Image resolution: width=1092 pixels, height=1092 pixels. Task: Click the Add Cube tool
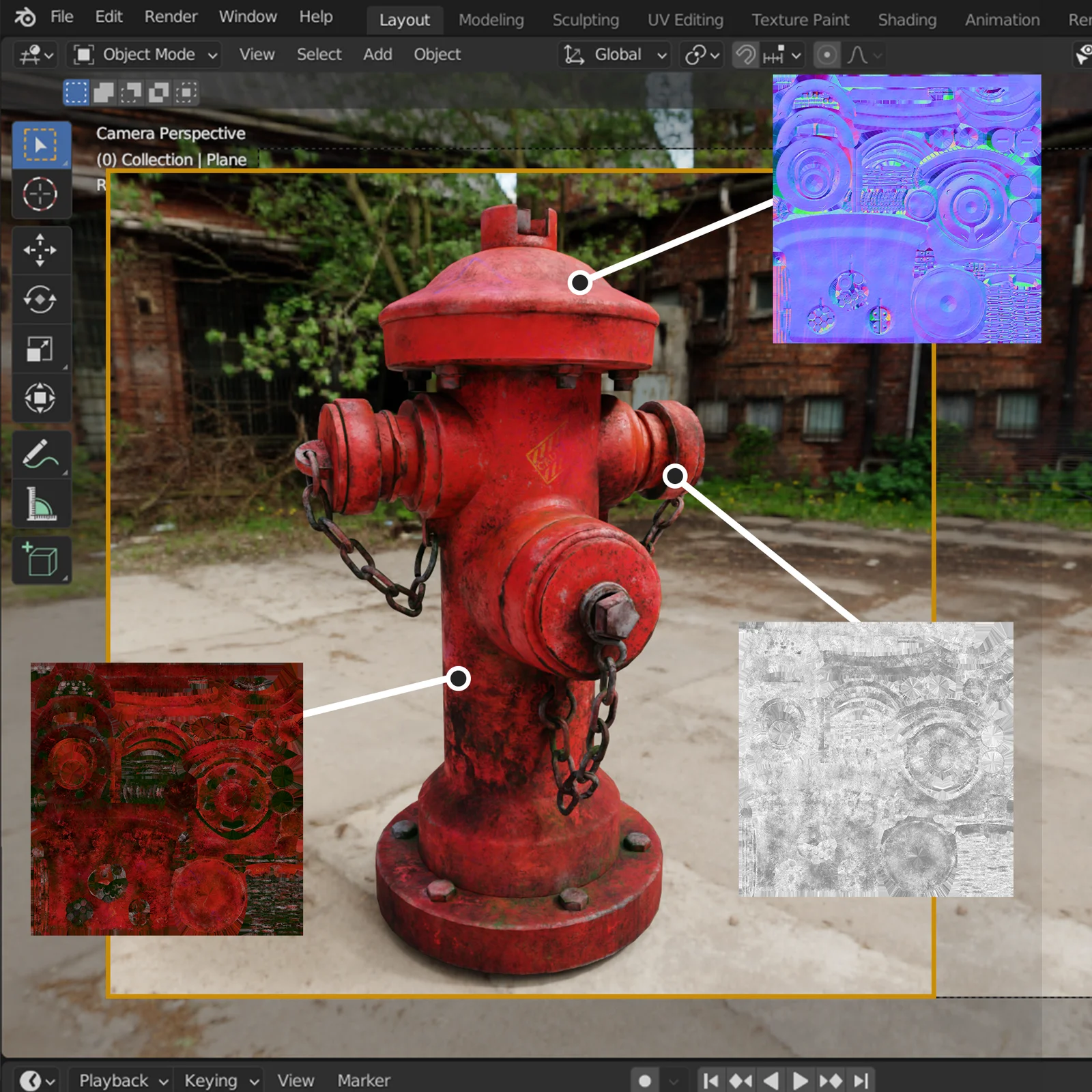(x=40, y=560)
